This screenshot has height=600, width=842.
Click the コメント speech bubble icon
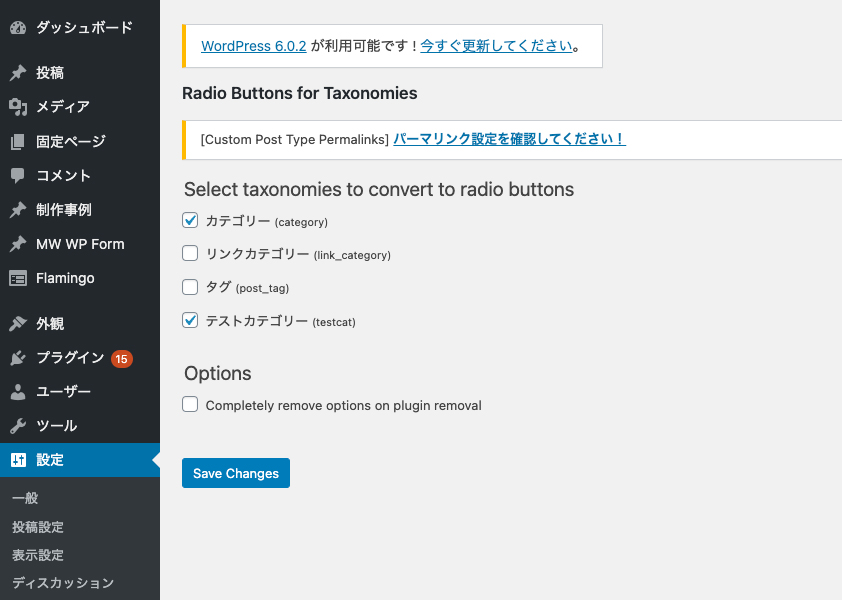[18, 176]
